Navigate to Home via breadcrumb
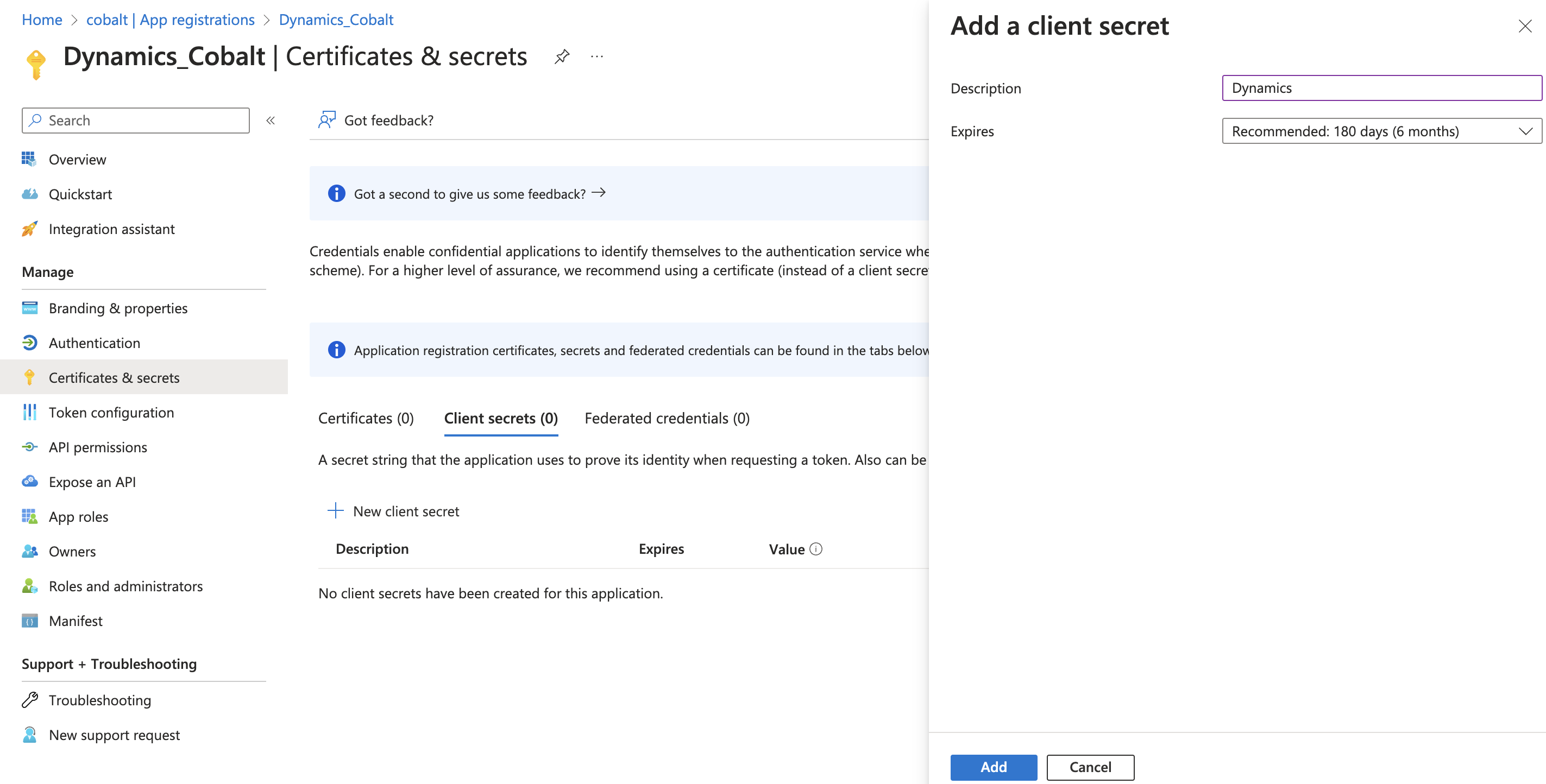This screenshot has width=1546, height=784. pos(41,19)
